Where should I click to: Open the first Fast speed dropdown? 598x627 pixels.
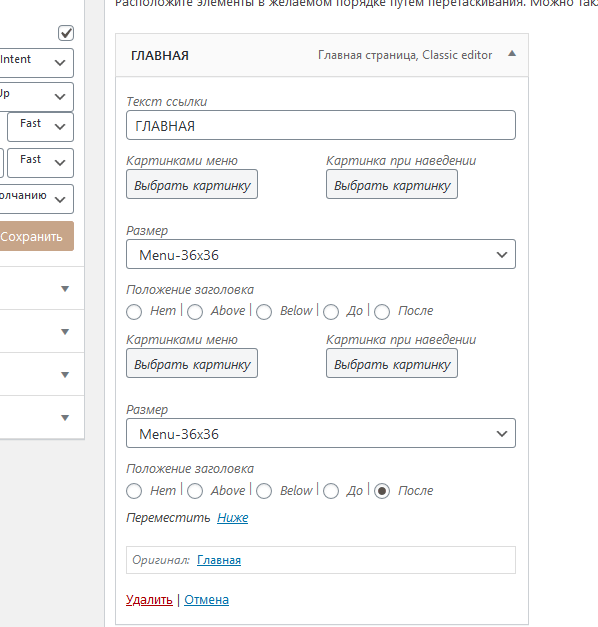40,127
